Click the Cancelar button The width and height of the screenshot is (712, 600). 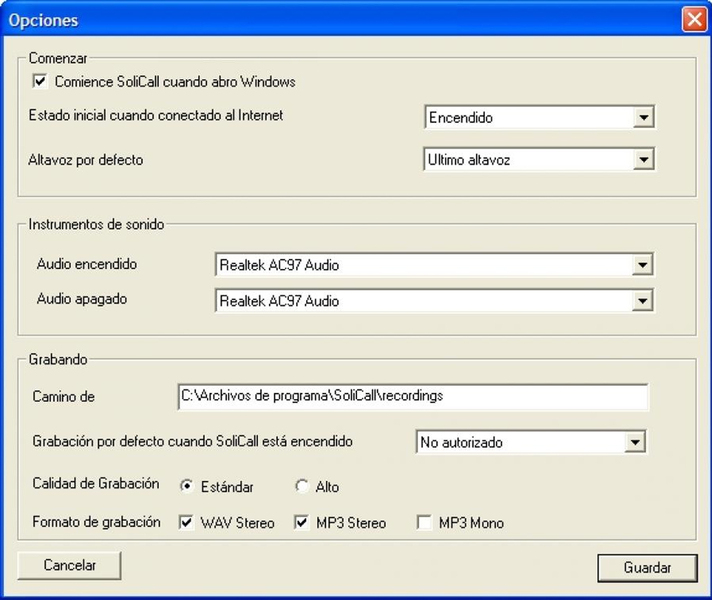click(x=69, y=565)
